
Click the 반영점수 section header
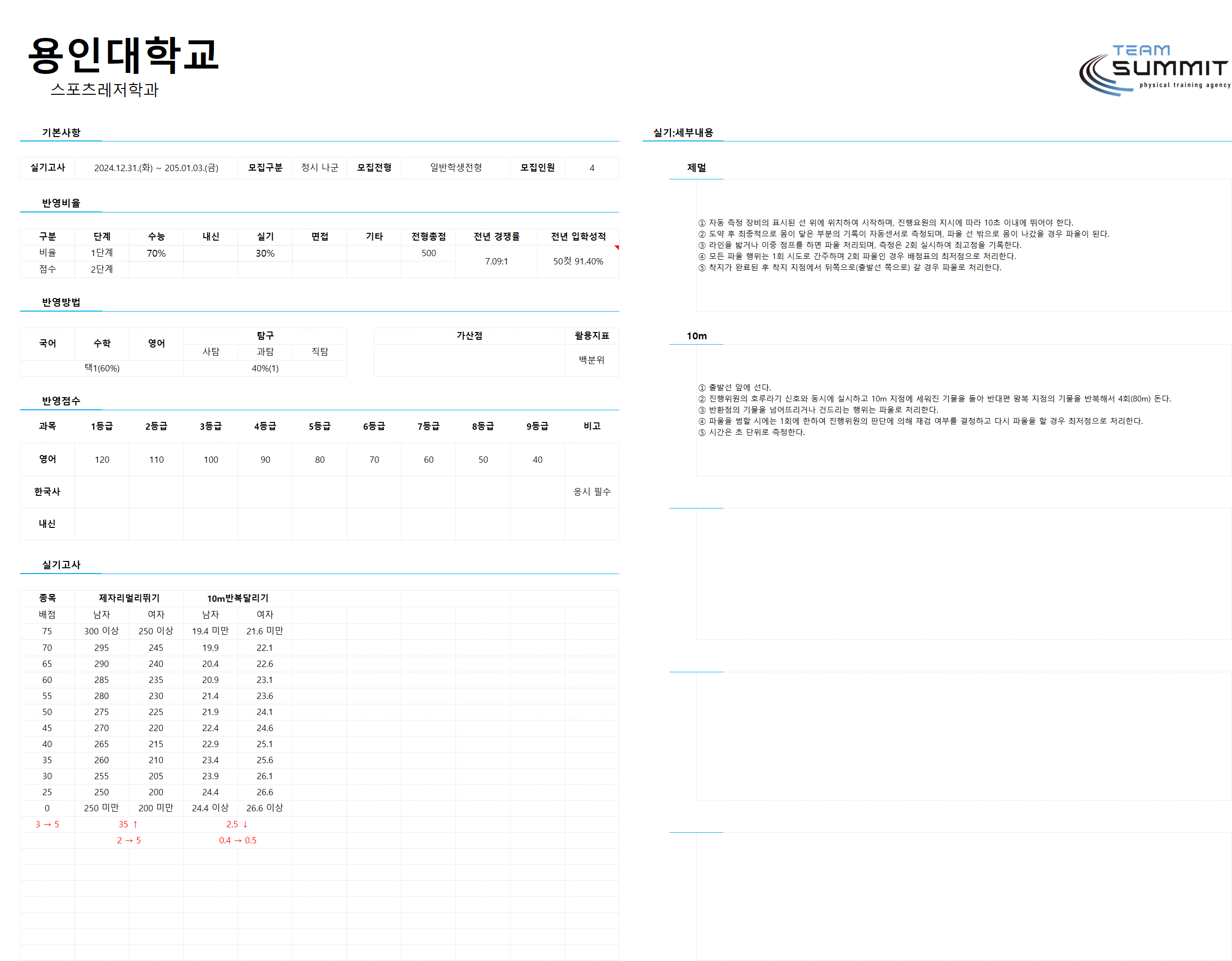61,401
